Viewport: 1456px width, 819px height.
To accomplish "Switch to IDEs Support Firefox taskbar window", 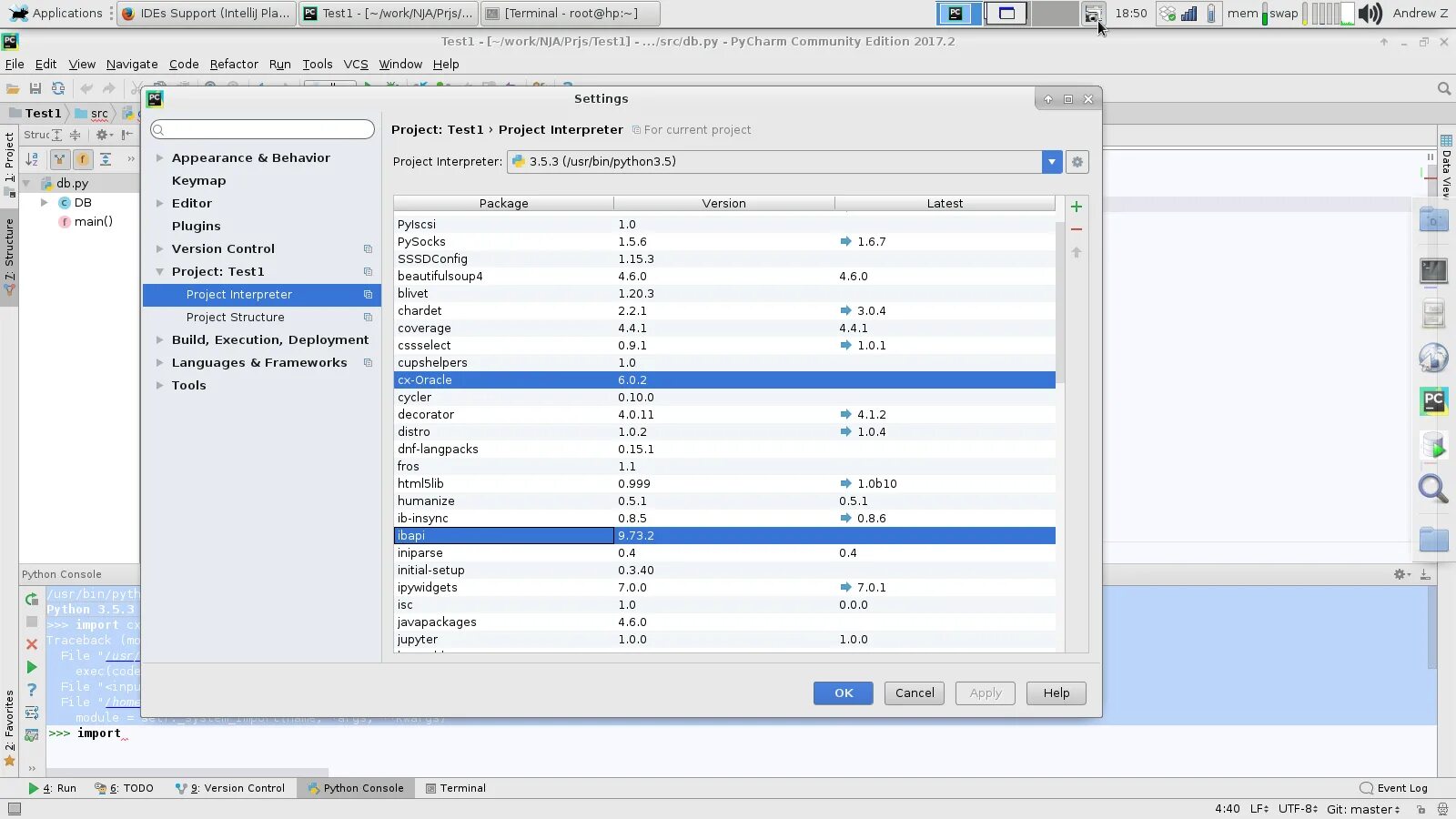I will point(206,13).
